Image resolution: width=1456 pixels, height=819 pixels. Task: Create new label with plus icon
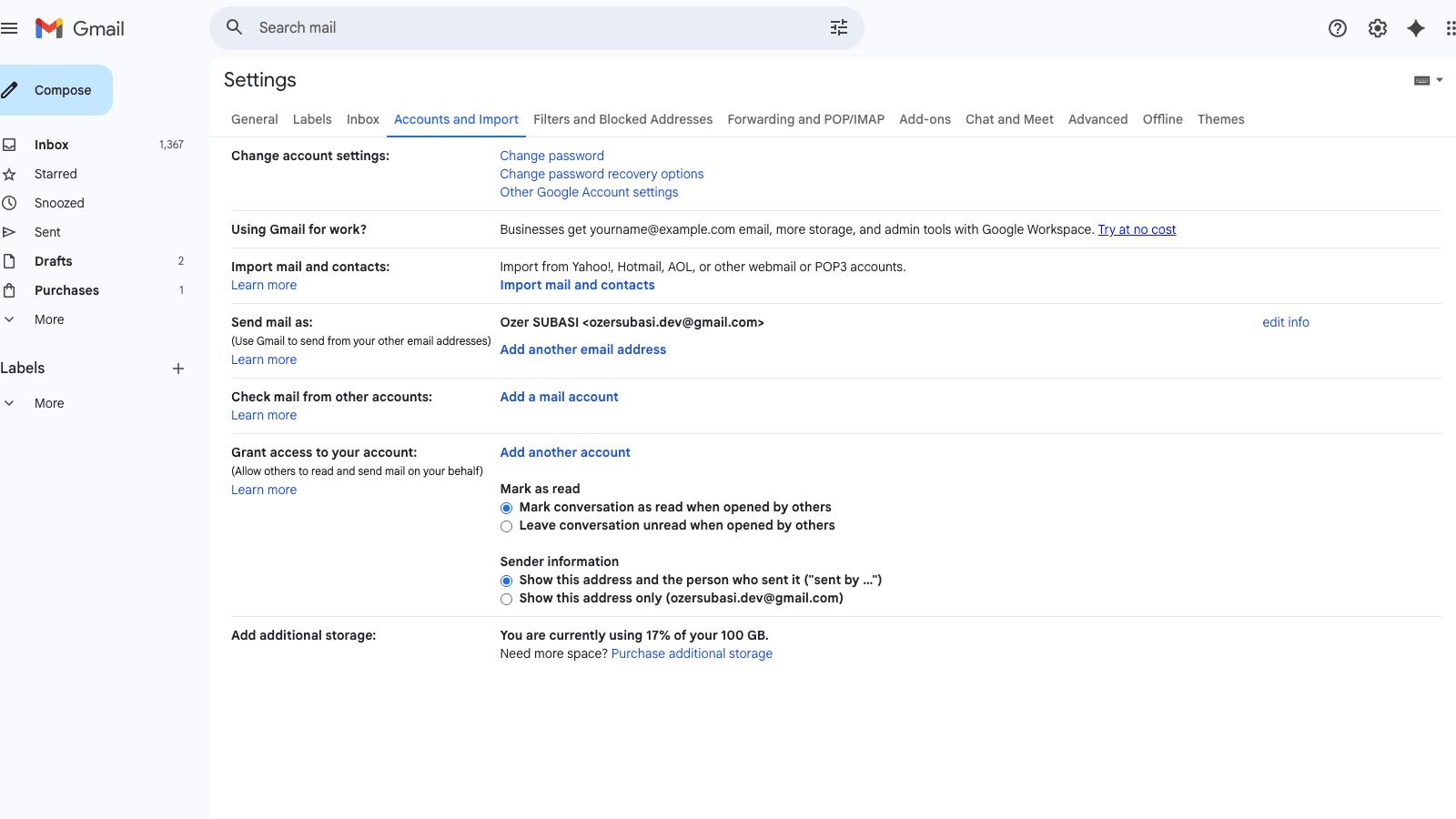pyautogui.click(x=178, y=369)
